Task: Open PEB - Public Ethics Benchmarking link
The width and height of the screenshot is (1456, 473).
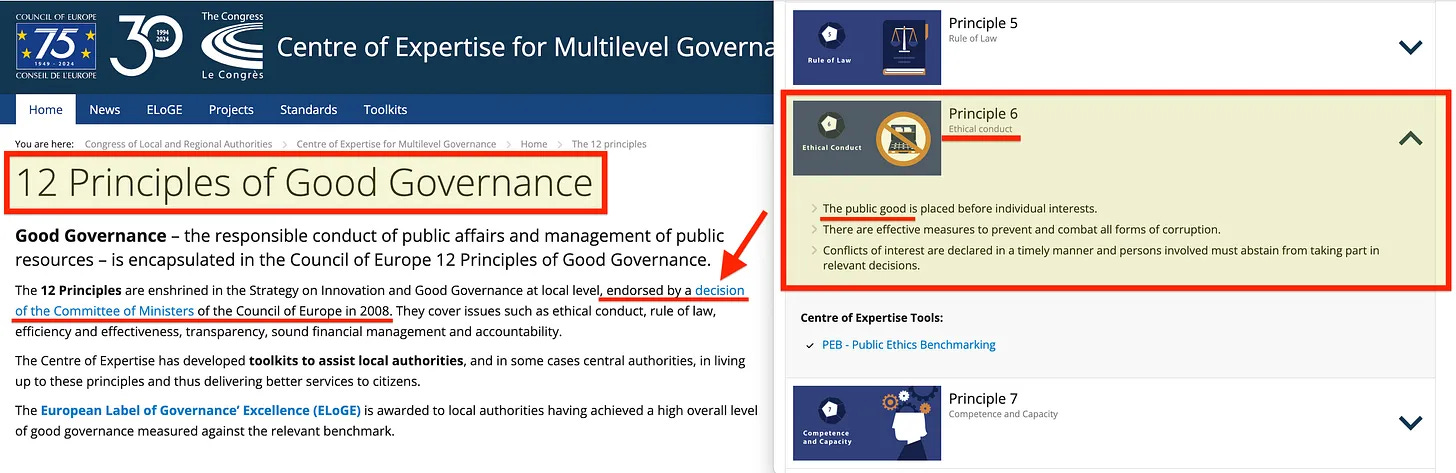Action: 907,345
